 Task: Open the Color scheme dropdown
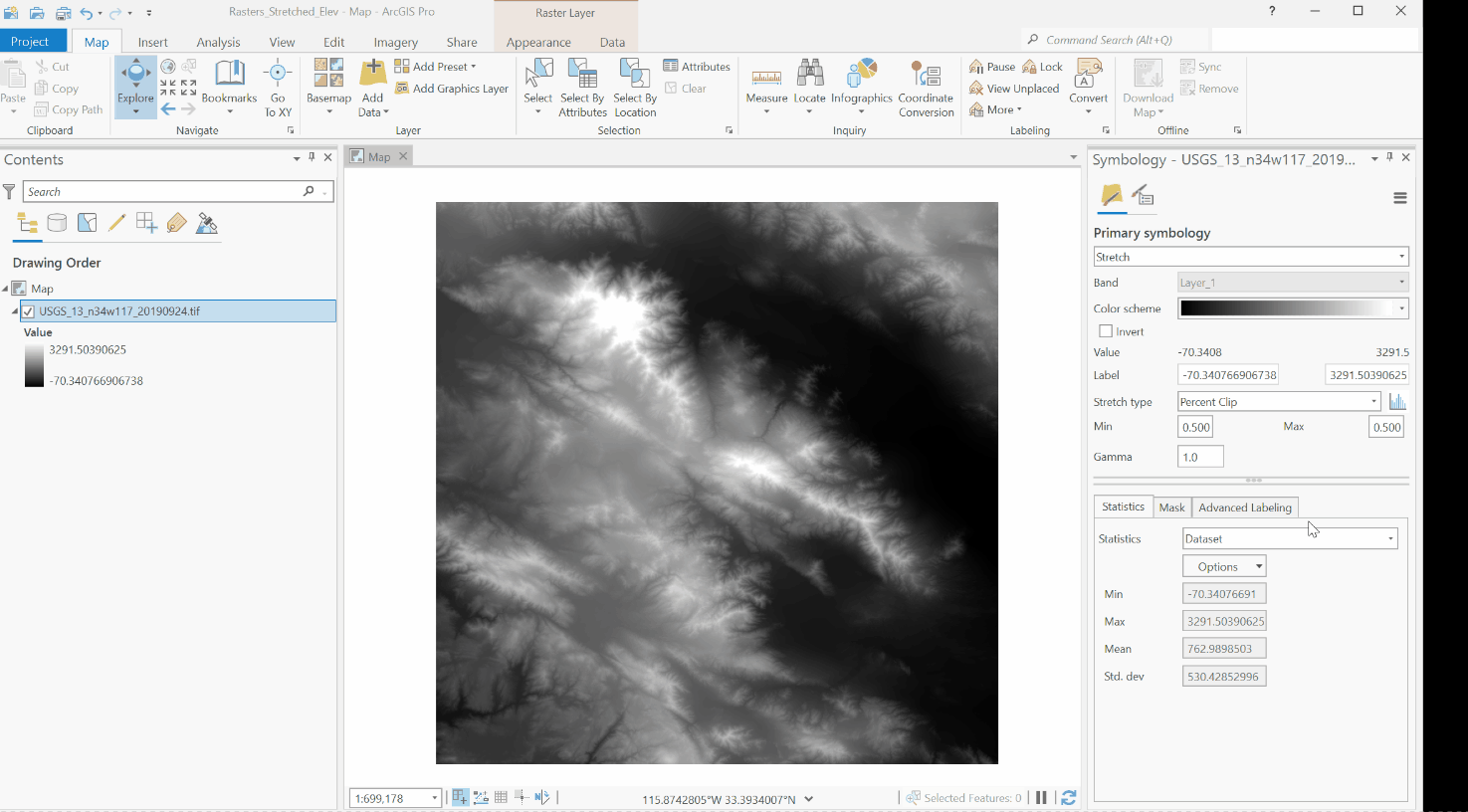tap(1401, 308)
